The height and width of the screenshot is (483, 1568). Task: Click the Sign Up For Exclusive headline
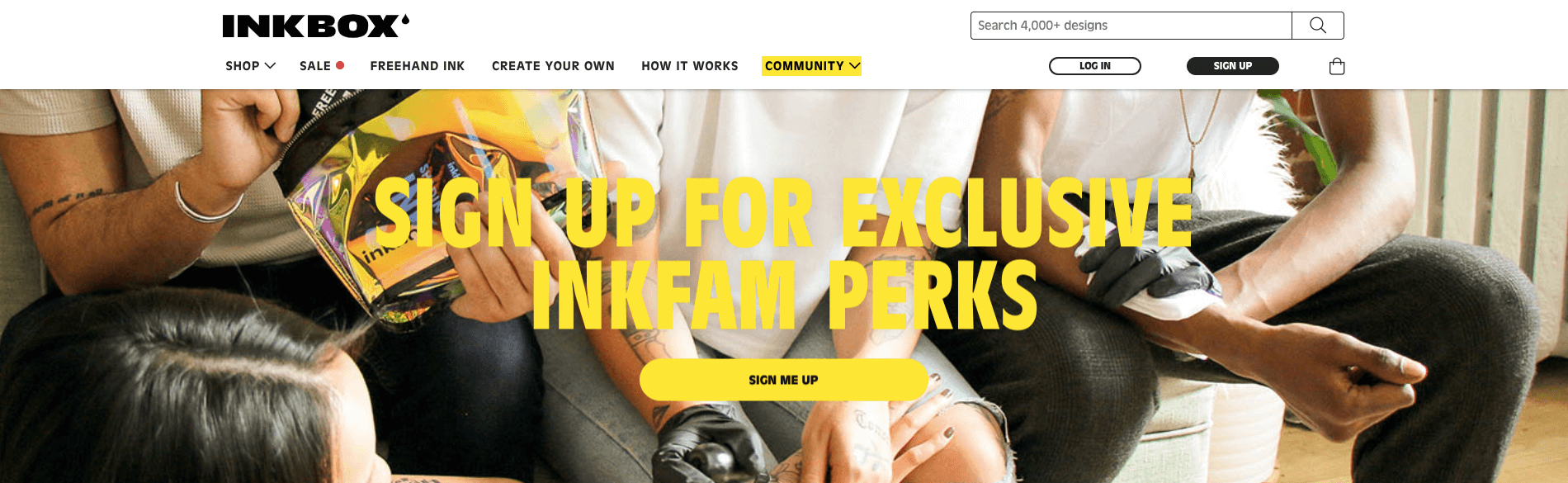click(784, 213)
